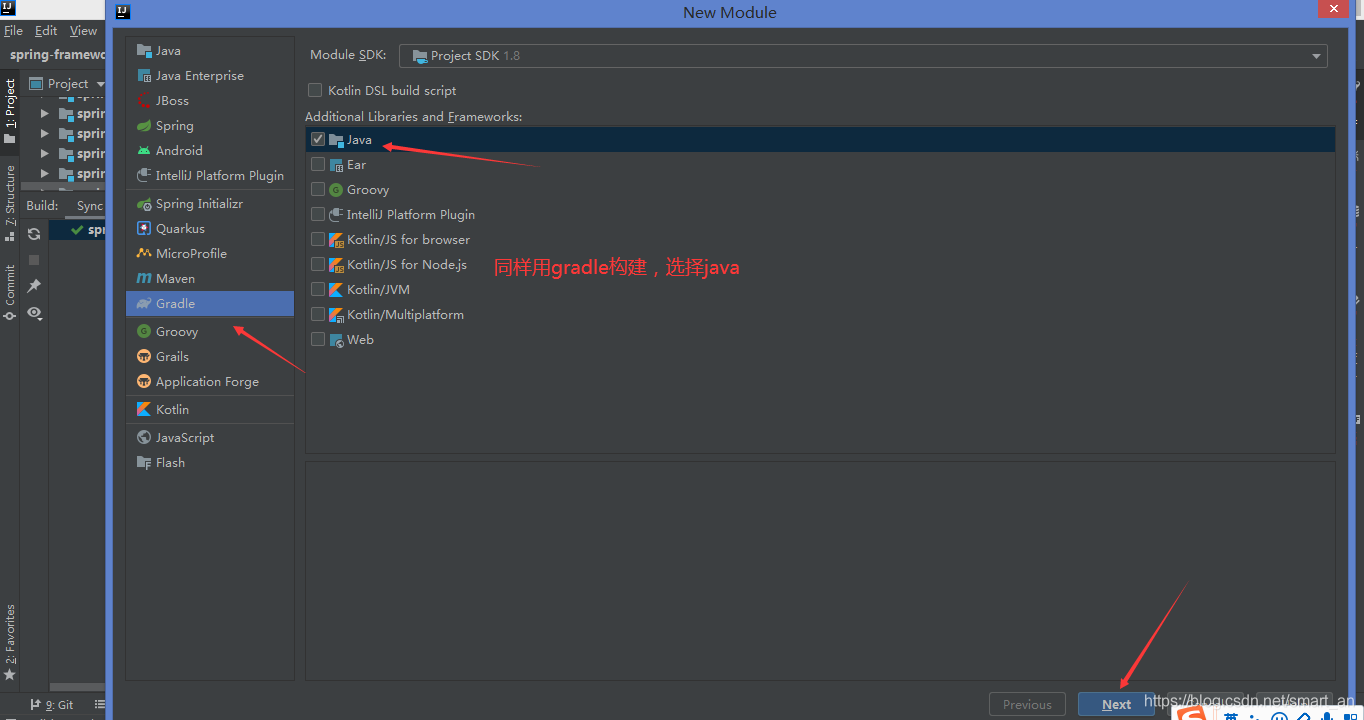Select Flash module type
Image resolution: width=1364 pixels, height=720 pixels.
[x=210, y=462]
